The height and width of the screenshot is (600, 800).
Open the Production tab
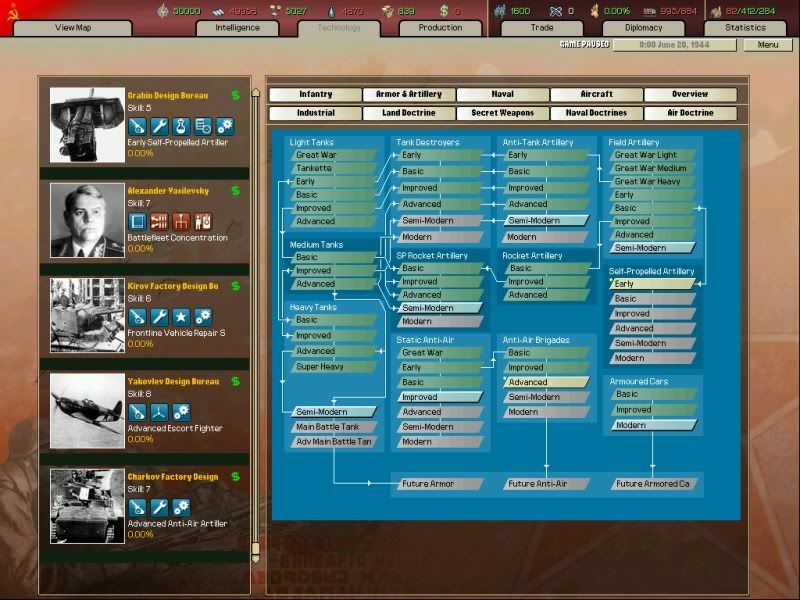[440, 28]
